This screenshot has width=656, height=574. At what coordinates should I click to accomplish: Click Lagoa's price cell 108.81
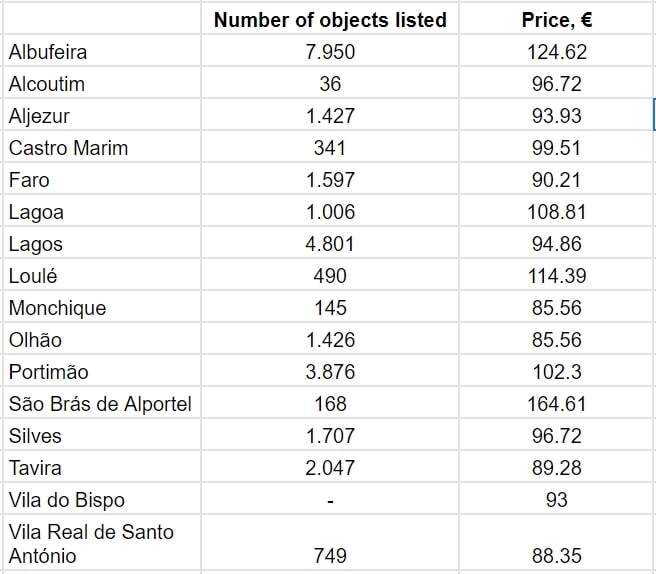[x=557, y=212]
